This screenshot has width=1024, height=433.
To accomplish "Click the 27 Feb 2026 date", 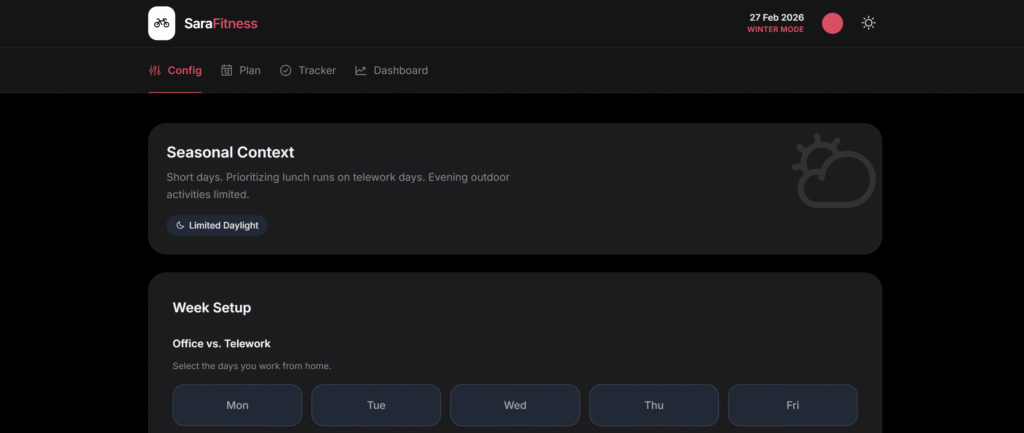I will 776,17.
